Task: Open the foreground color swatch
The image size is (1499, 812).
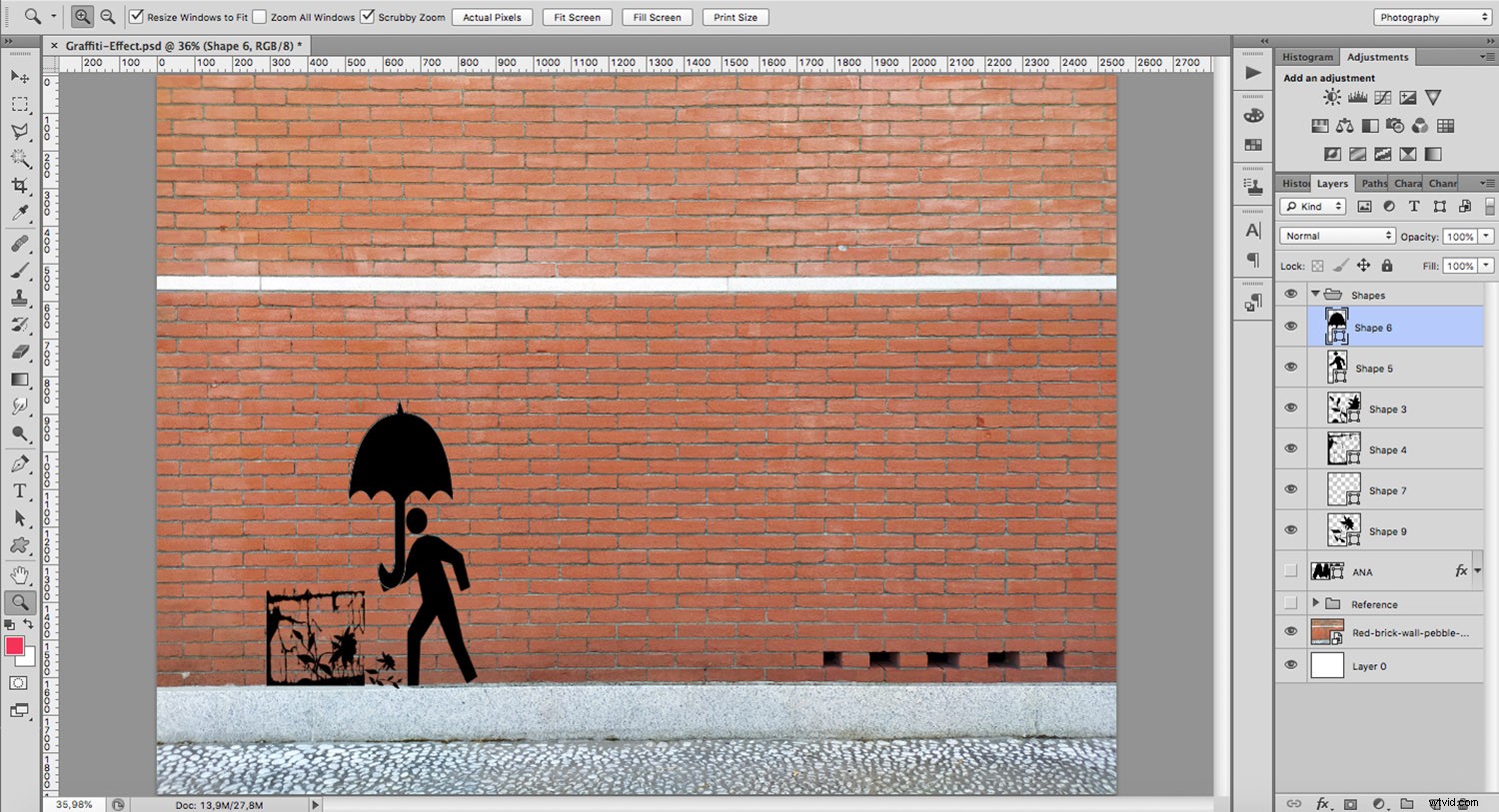Action: coord(14,647)
